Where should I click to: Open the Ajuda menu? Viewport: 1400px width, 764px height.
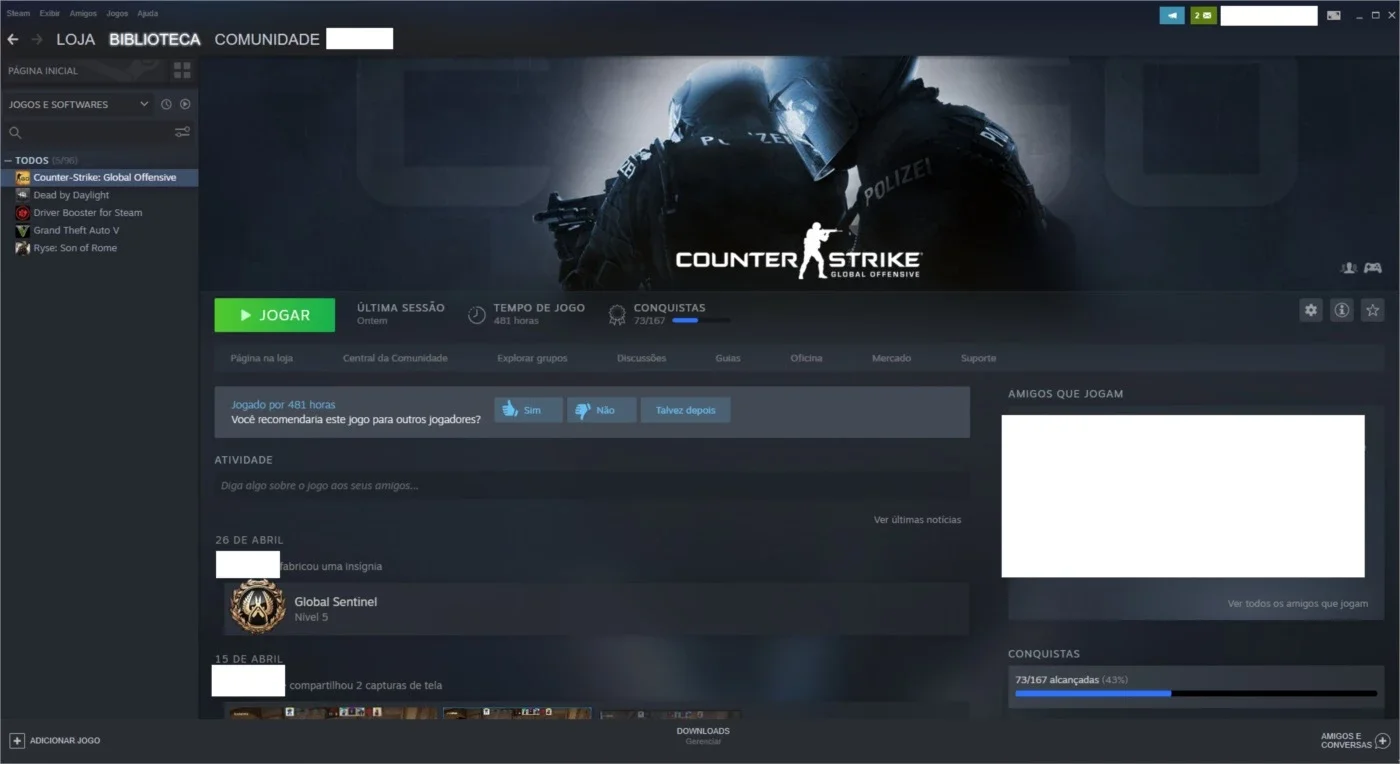click(x=147, y=13)
